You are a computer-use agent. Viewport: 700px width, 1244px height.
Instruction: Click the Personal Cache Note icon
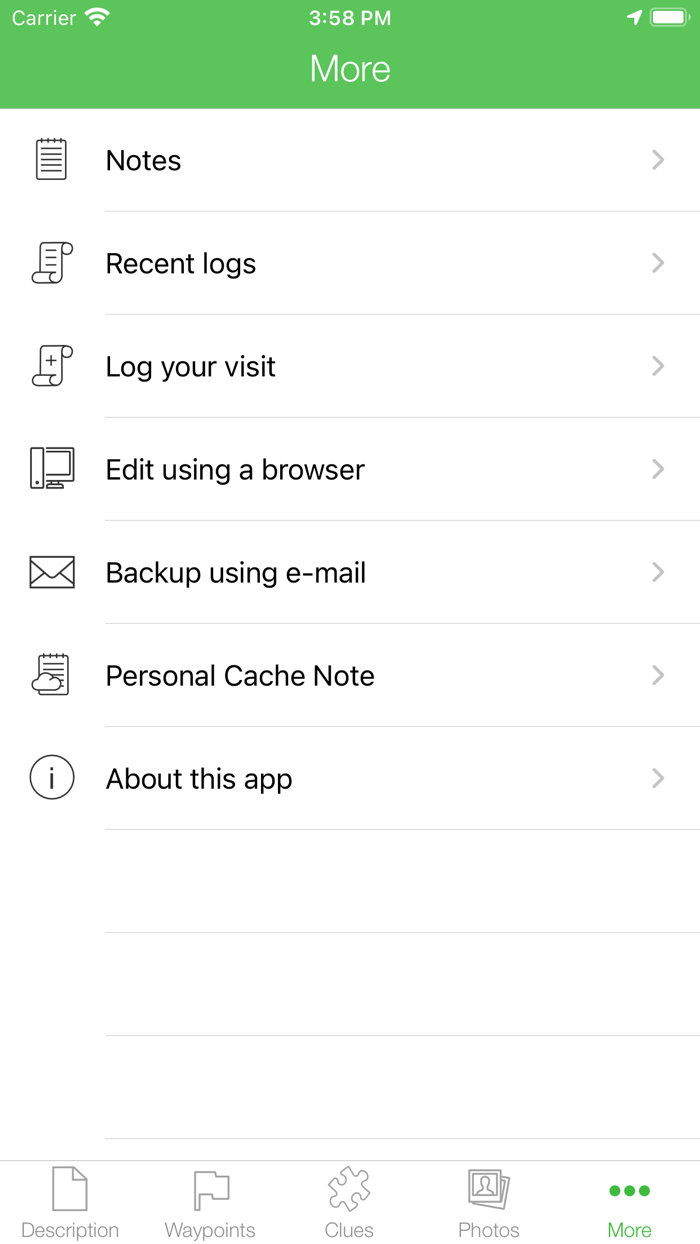click(x=51, y=675)
